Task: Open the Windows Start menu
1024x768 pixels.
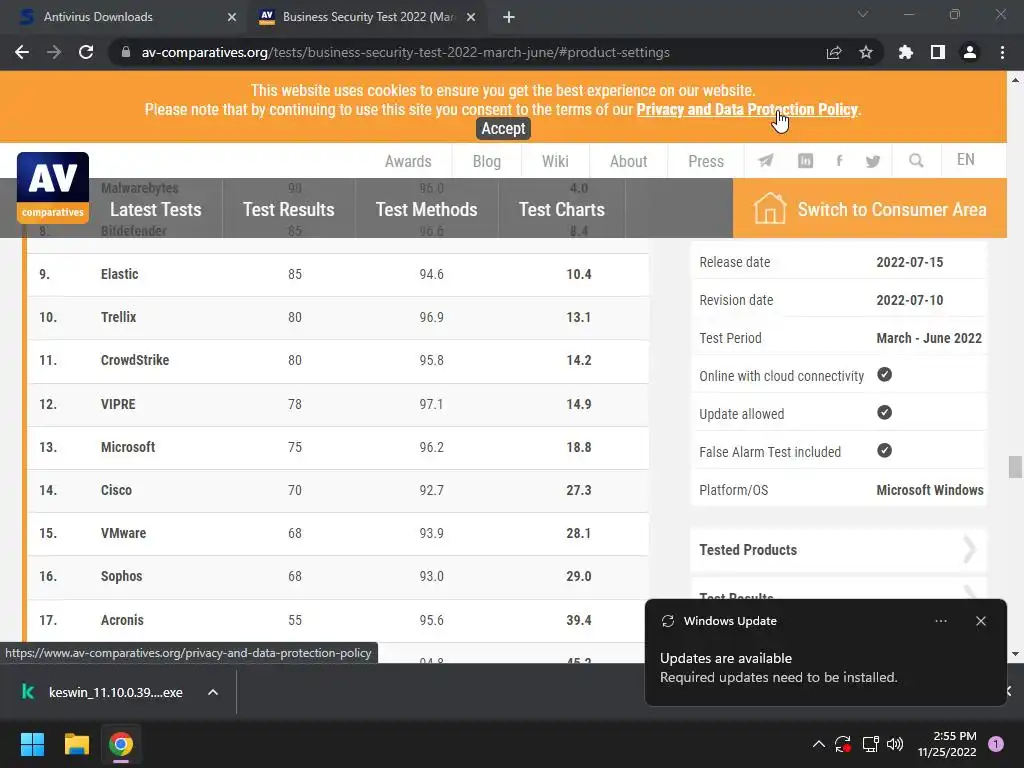Action: 32,744
